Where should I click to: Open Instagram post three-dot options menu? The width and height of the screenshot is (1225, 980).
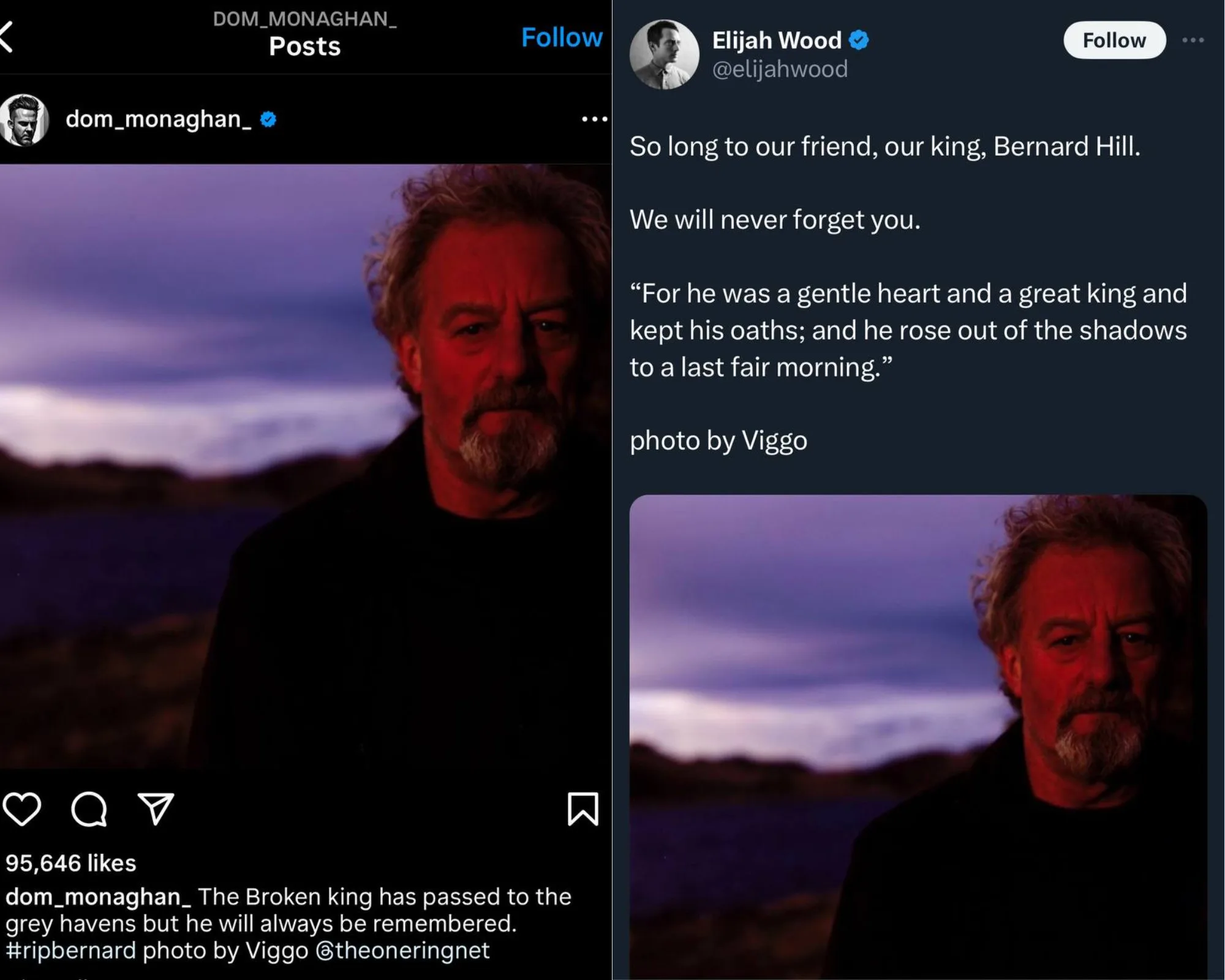594,119
